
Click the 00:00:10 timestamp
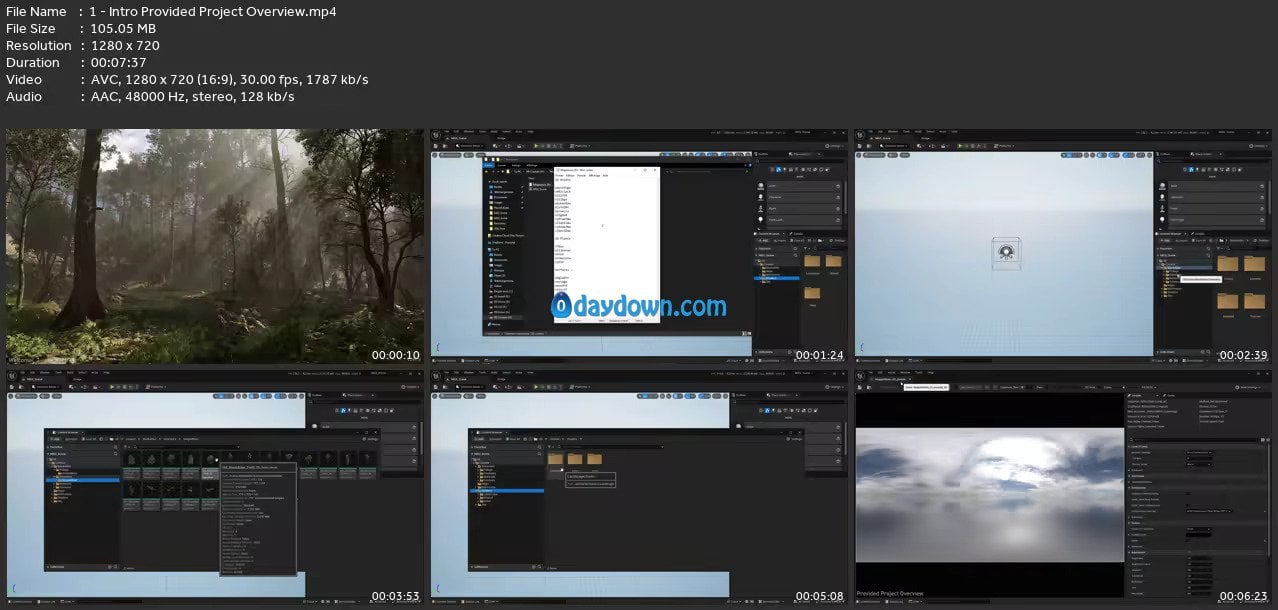coord(395,355)
